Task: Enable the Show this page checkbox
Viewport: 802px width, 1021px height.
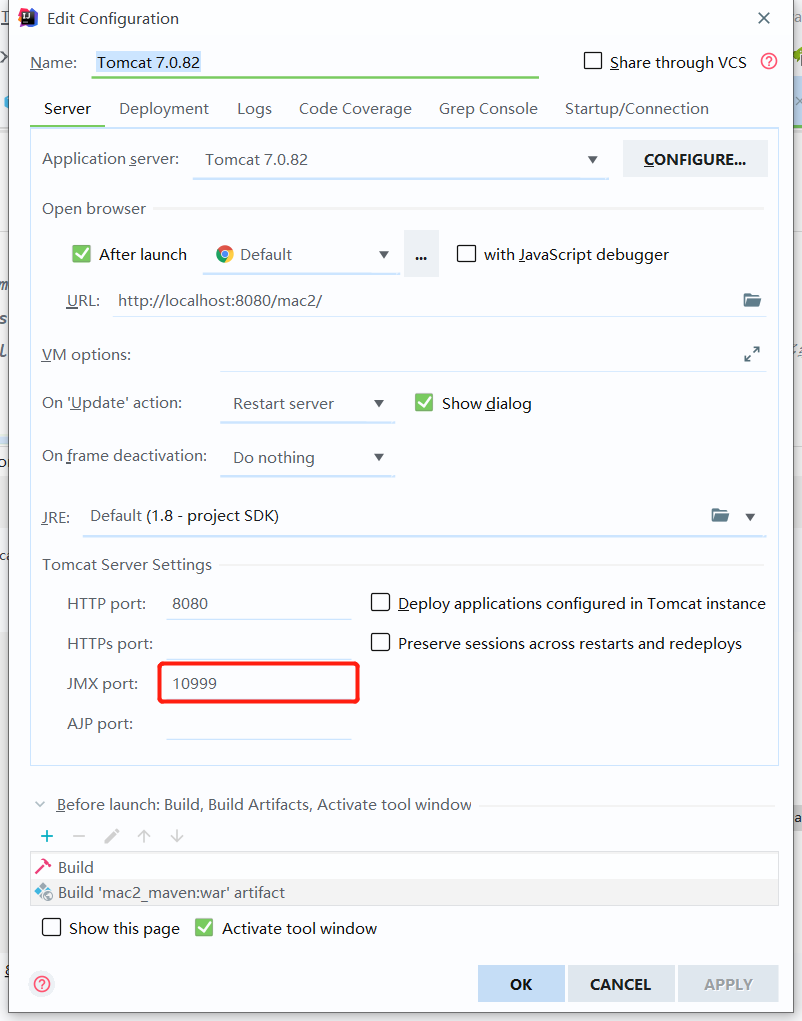Action: (x=51, y=927)
